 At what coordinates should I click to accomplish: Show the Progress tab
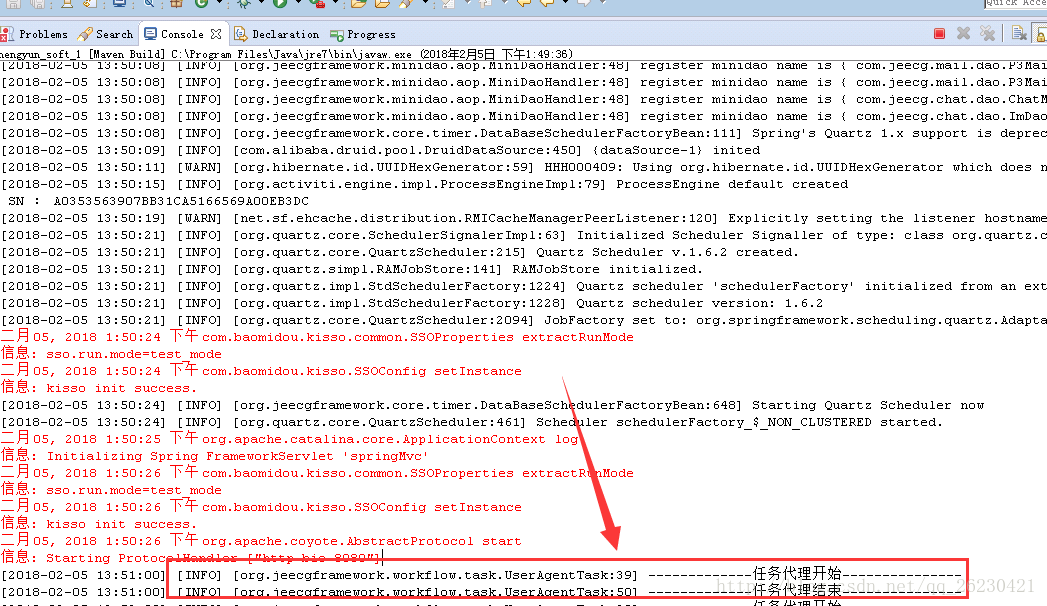pos(365,34)
